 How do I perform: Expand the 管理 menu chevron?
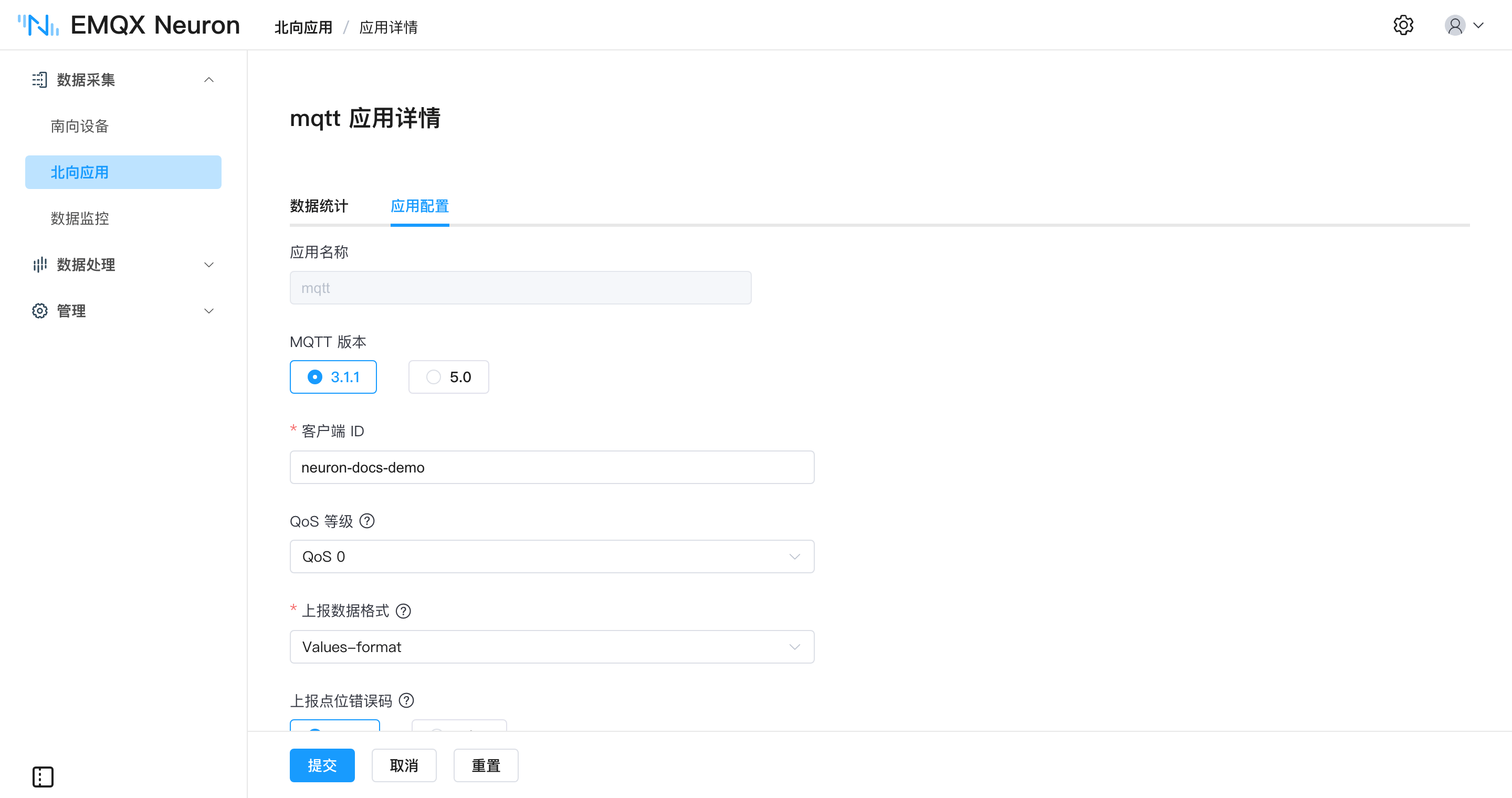[x=208, y=311]
